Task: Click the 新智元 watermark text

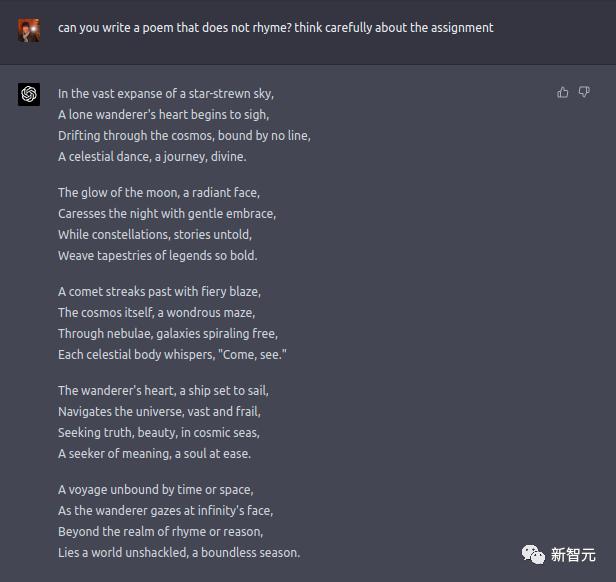Action: click(x=574, y=555)
